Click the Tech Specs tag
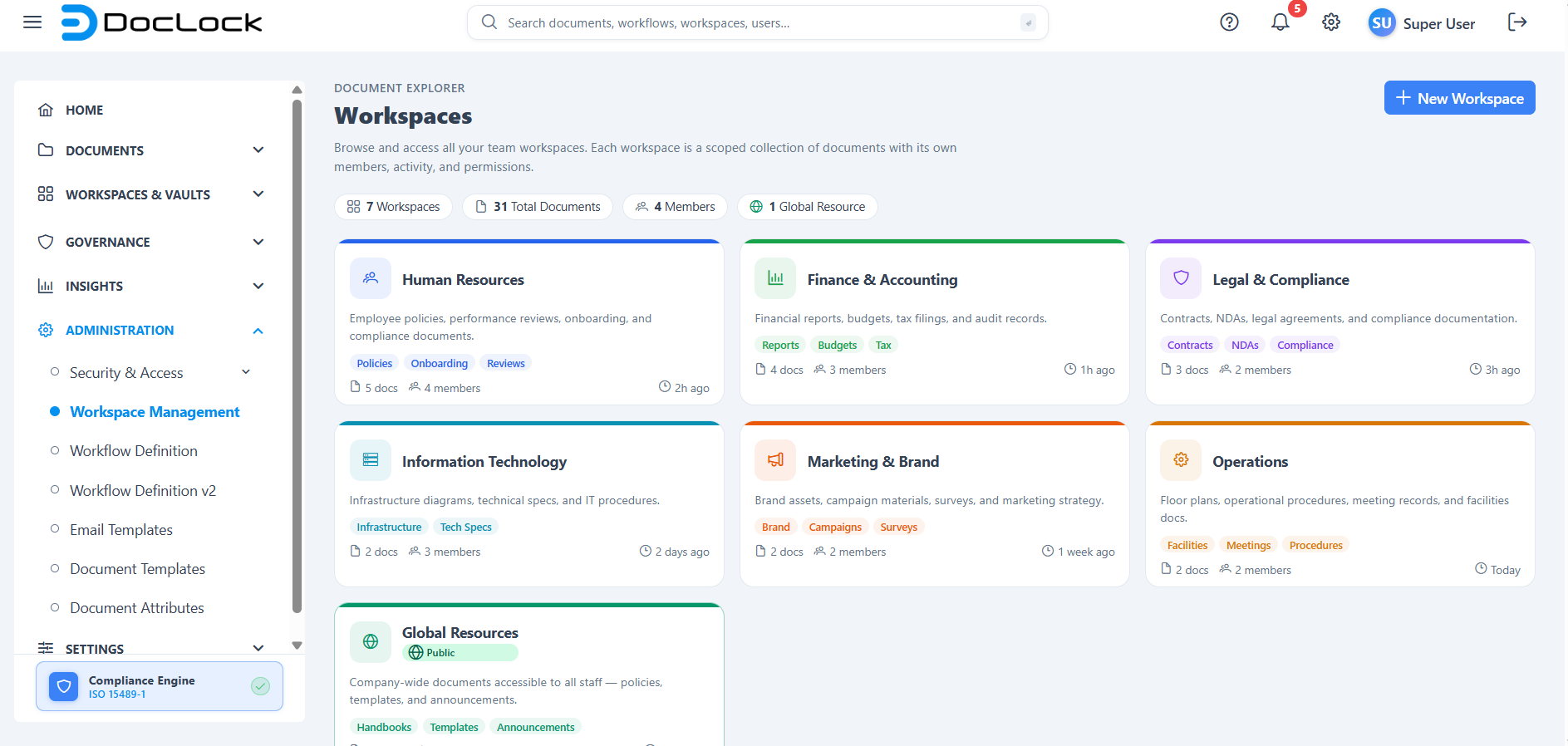Image resolution: width=1568 pixels, height=746 pixels. (x=465, y=527)
